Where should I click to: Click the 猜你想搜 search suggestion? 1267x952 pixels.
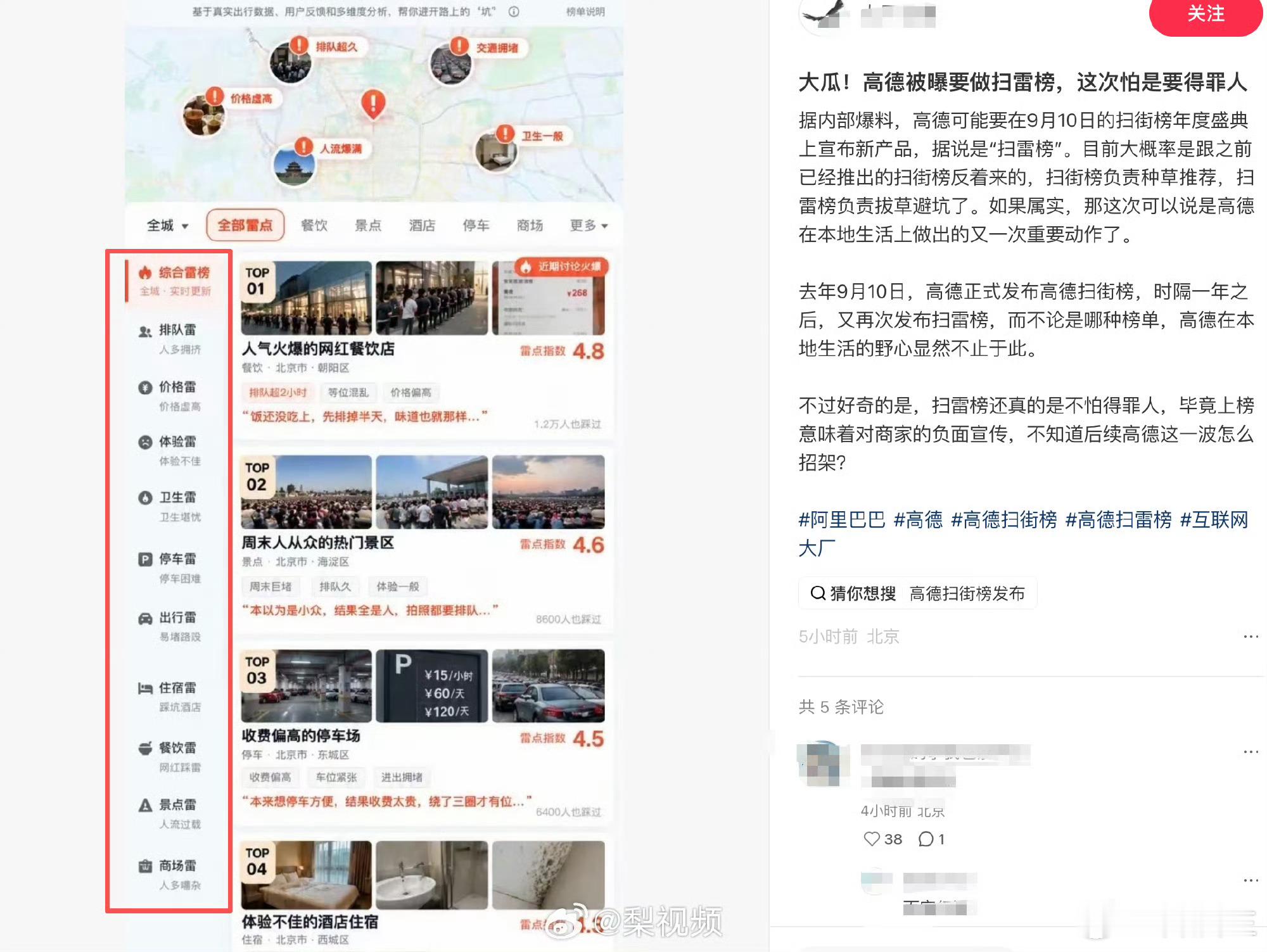pyautogui.click(x=917, y=593)
